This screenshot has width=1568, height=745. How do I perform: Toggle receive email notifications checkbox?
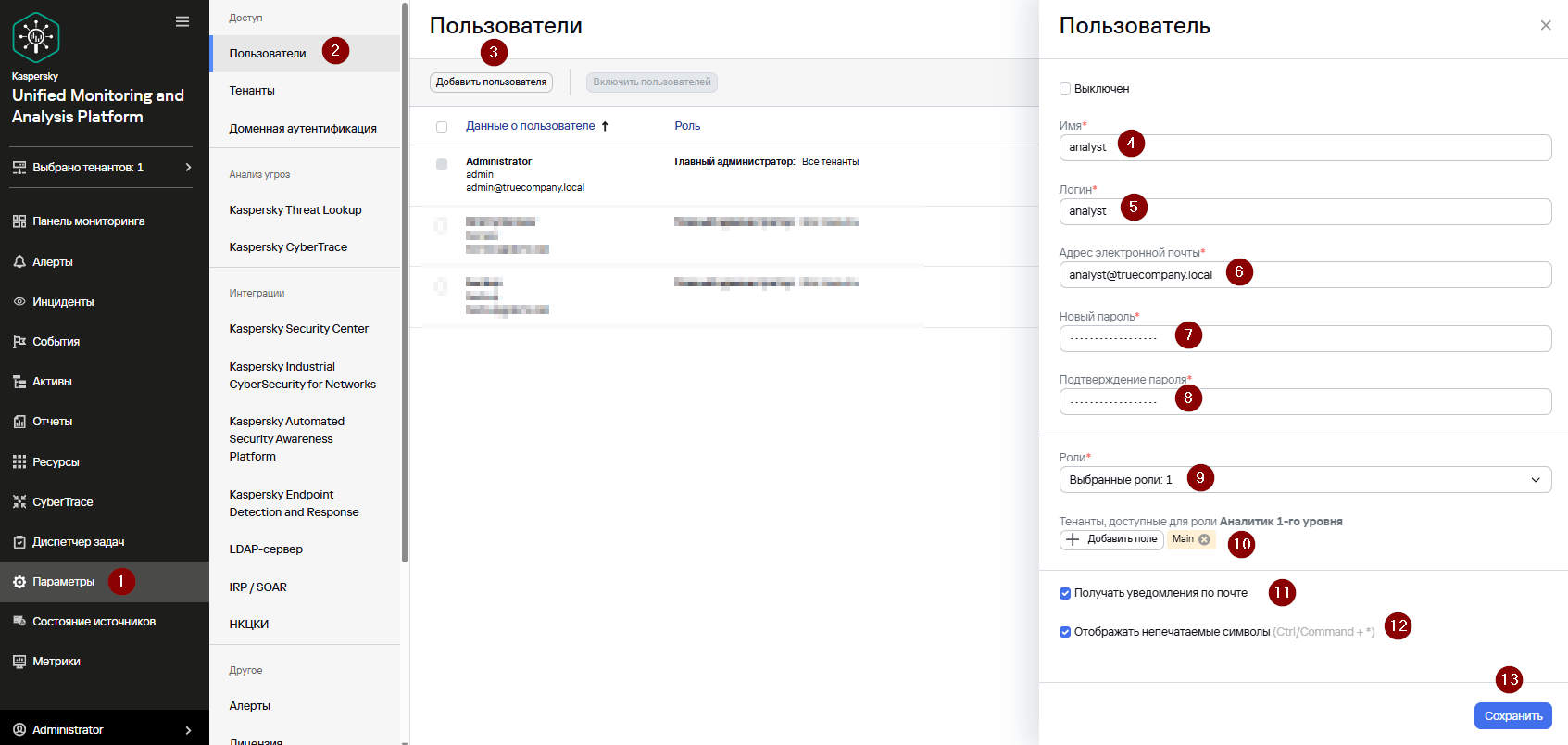[x=1065, y=593]
